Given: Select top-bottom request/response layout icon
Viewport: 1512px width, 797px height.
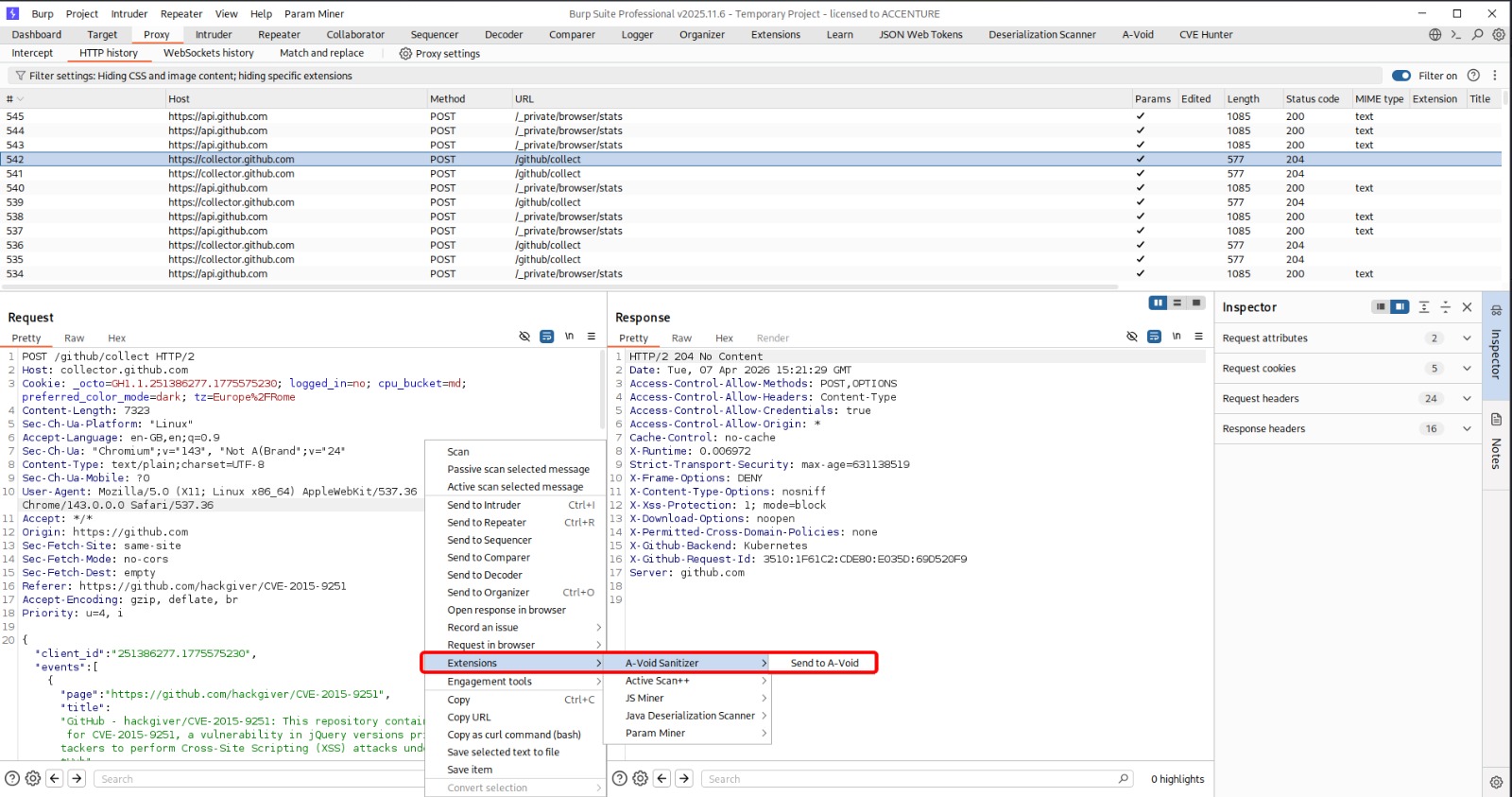Looking at the screenshot, I should 1177,303.
